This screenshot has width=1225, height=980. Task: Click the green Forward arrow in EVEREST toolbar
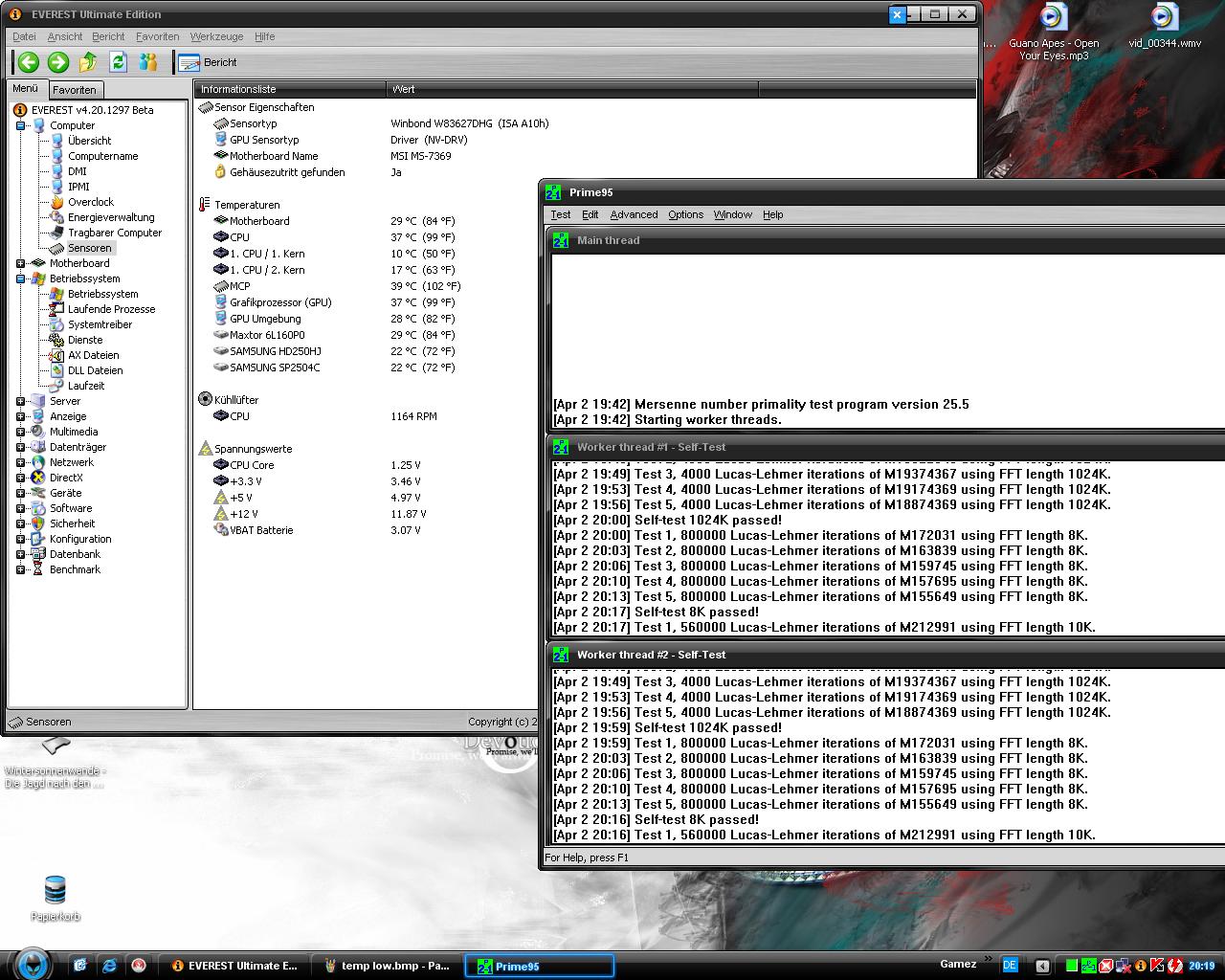pos(58,62)
